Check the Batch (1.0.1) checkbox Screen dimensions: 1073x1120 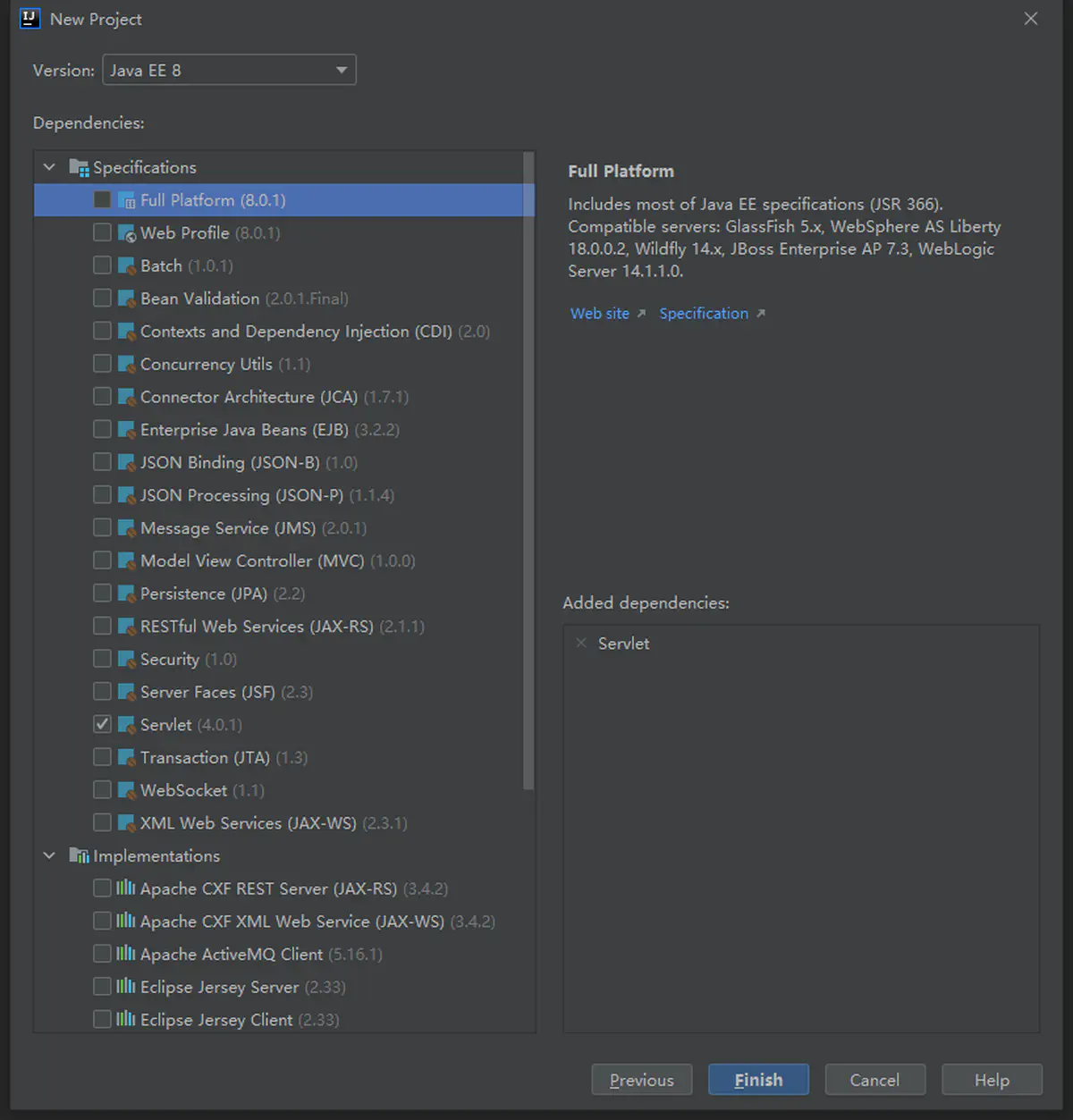(102, 265)
